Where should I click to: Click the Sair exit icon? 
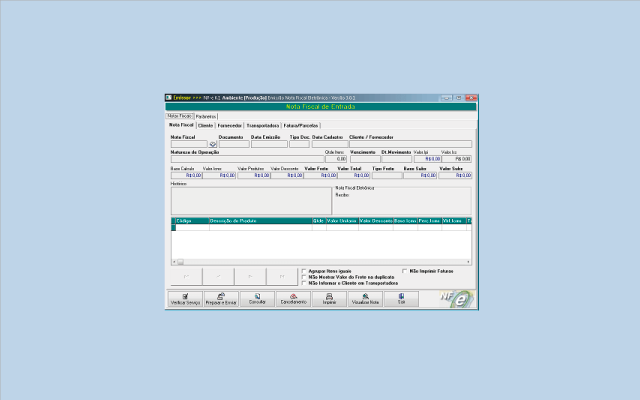(x=402, y=297)
